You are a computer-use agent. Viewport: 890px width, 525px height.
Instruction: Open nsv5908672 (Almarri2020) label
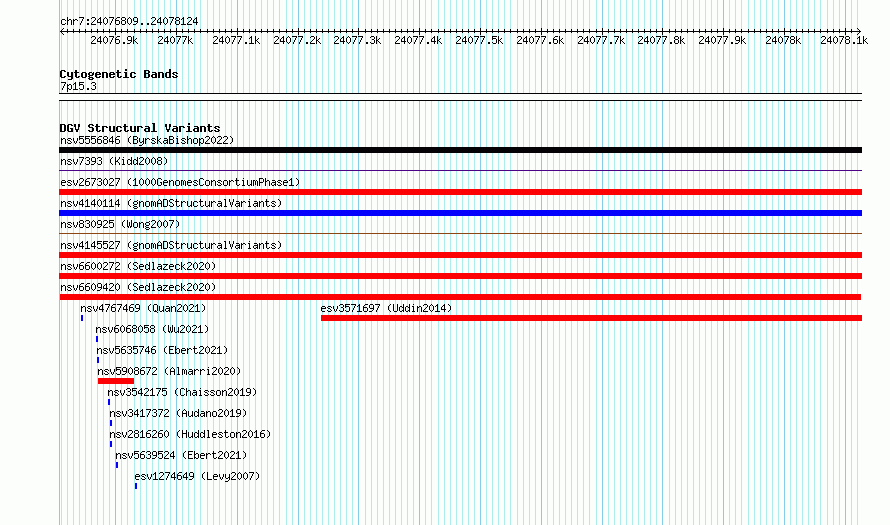[x=169, y=371]
